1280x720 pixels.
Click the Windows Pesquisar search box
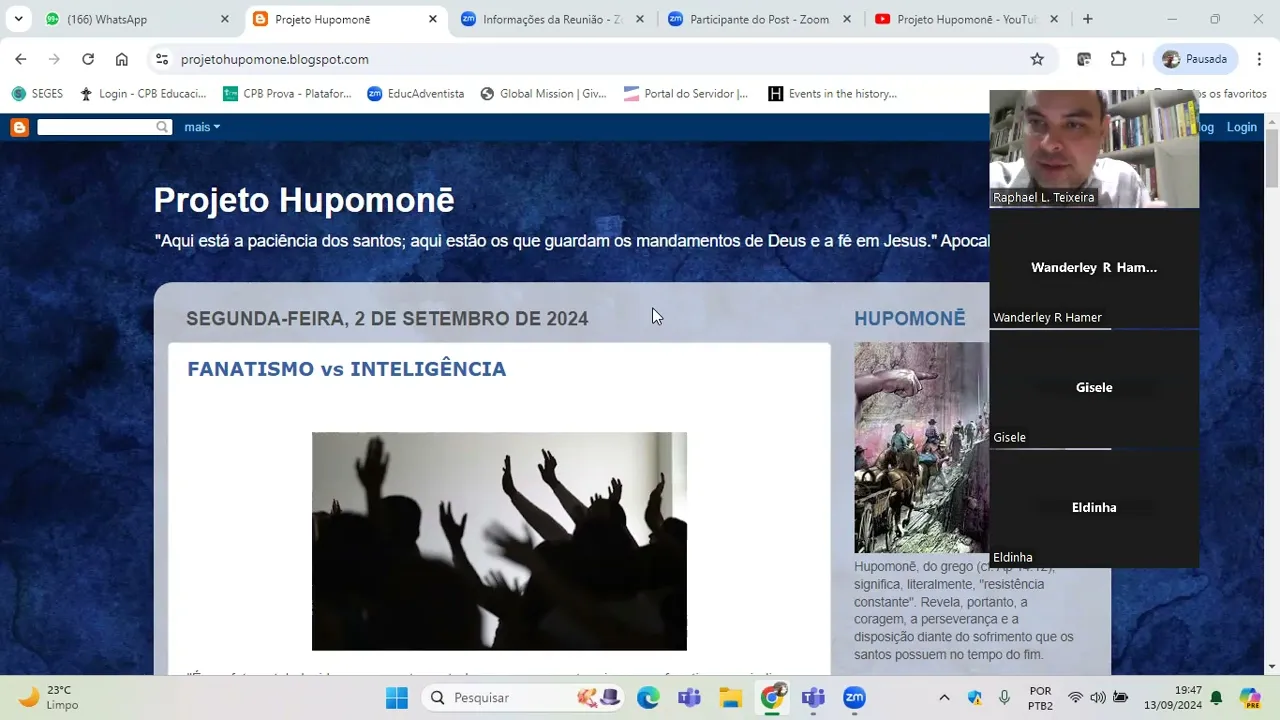pyautogui.click(x=522, y=698)
